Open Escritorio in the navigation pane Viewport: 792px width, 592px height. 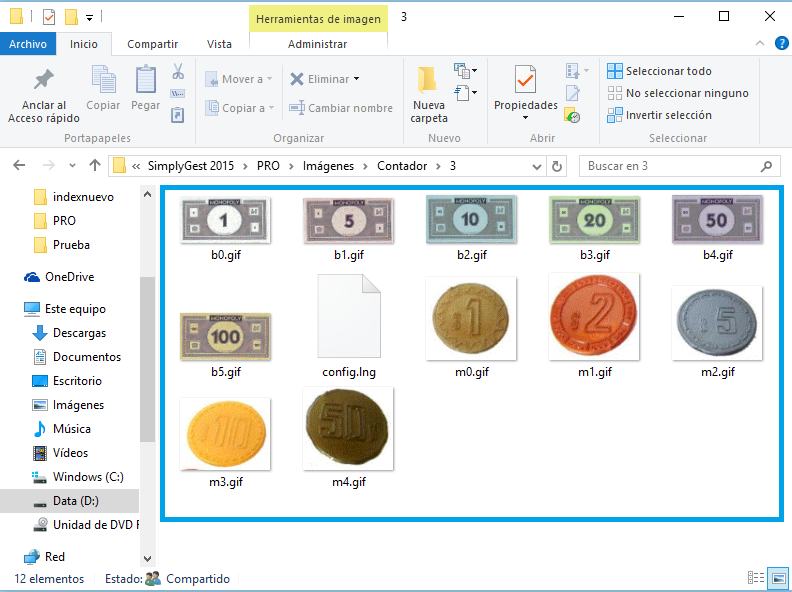[x=68, y=381]
